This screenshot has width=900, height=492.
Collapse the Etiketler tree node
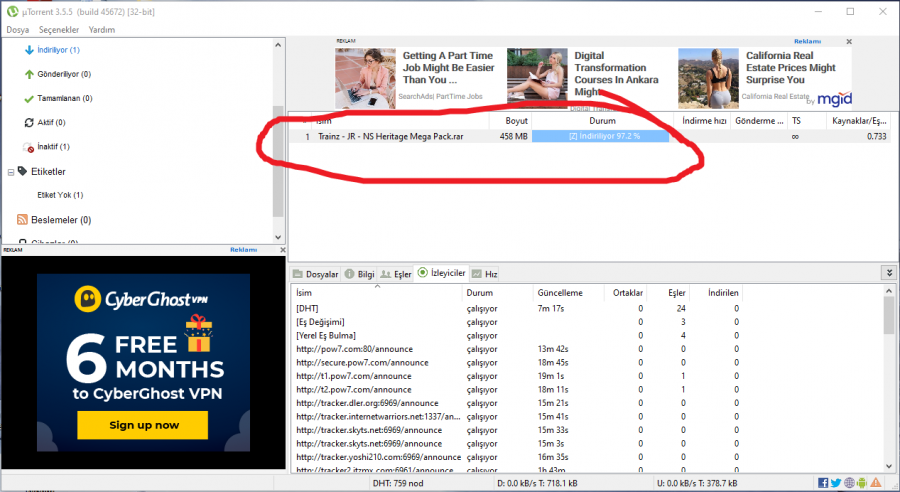tap(10, 172)
